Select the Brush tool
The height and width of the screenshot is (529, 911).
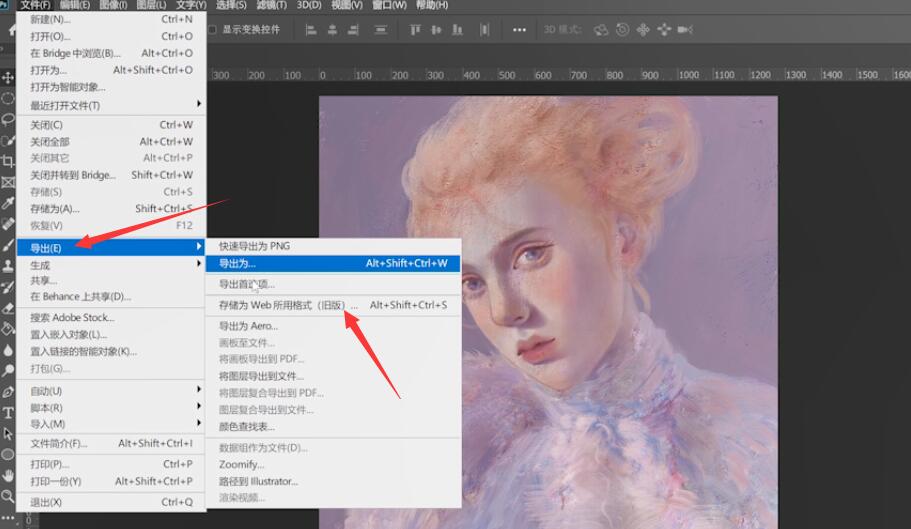tap(8, 245)
